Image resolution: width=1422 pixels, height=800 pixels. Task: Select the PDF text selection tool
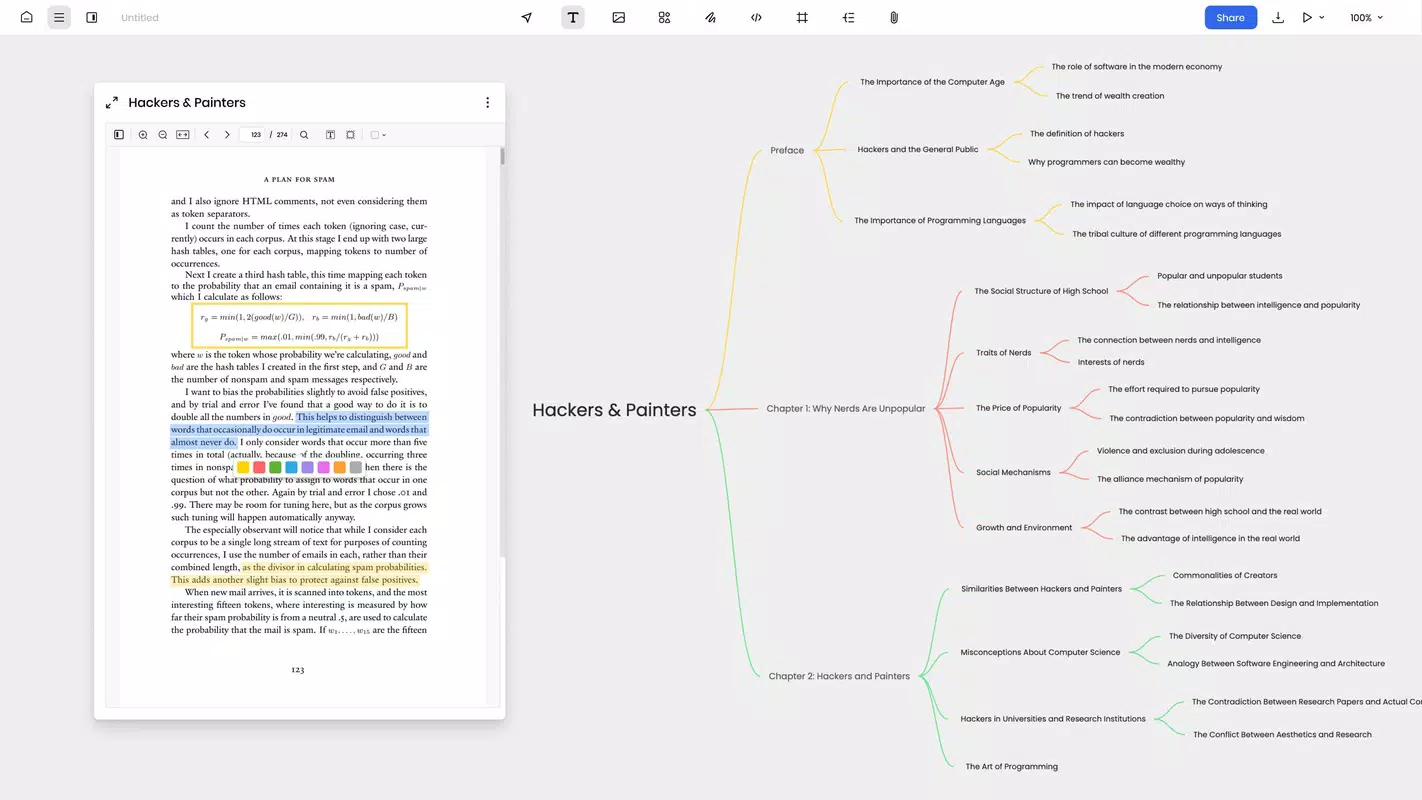[x=330, y=134]
